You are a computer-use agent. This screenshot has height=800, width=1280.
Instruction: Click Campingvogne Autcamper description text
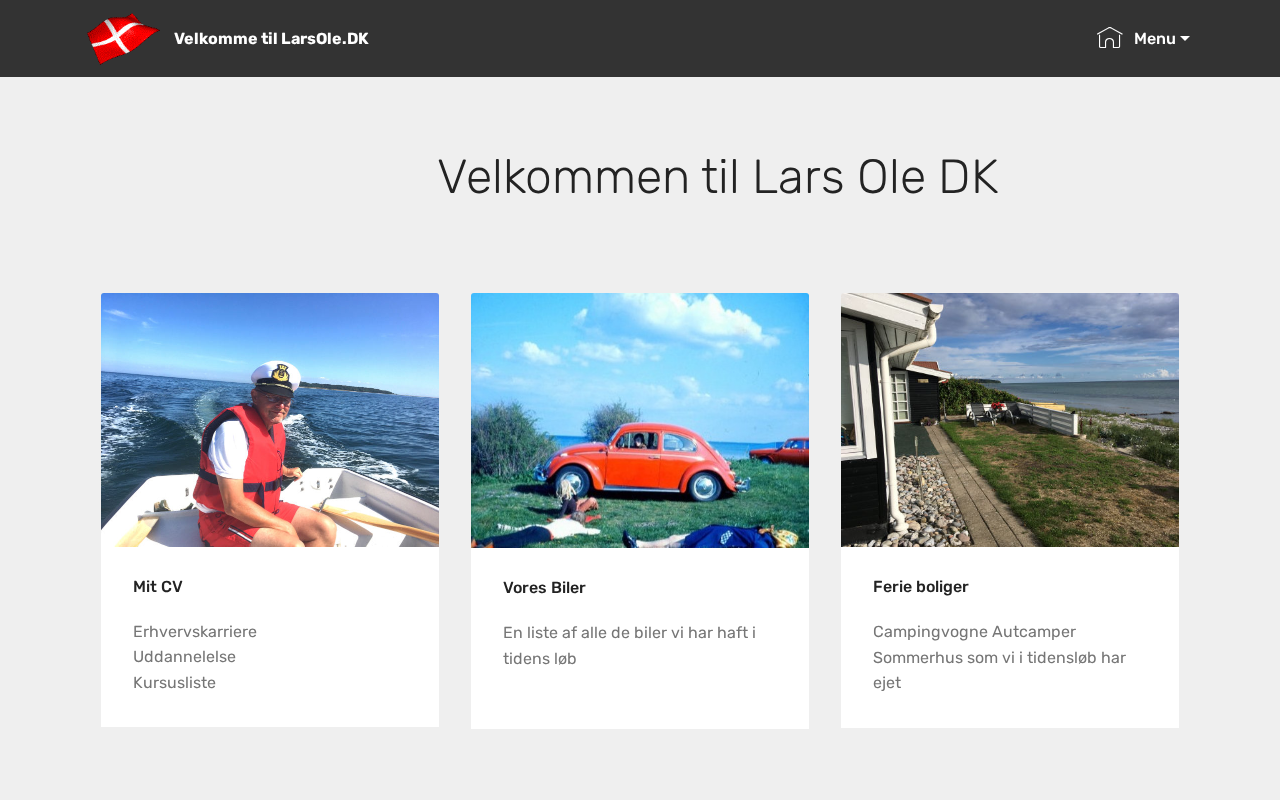pyautogui.click(x=974, y=632)
